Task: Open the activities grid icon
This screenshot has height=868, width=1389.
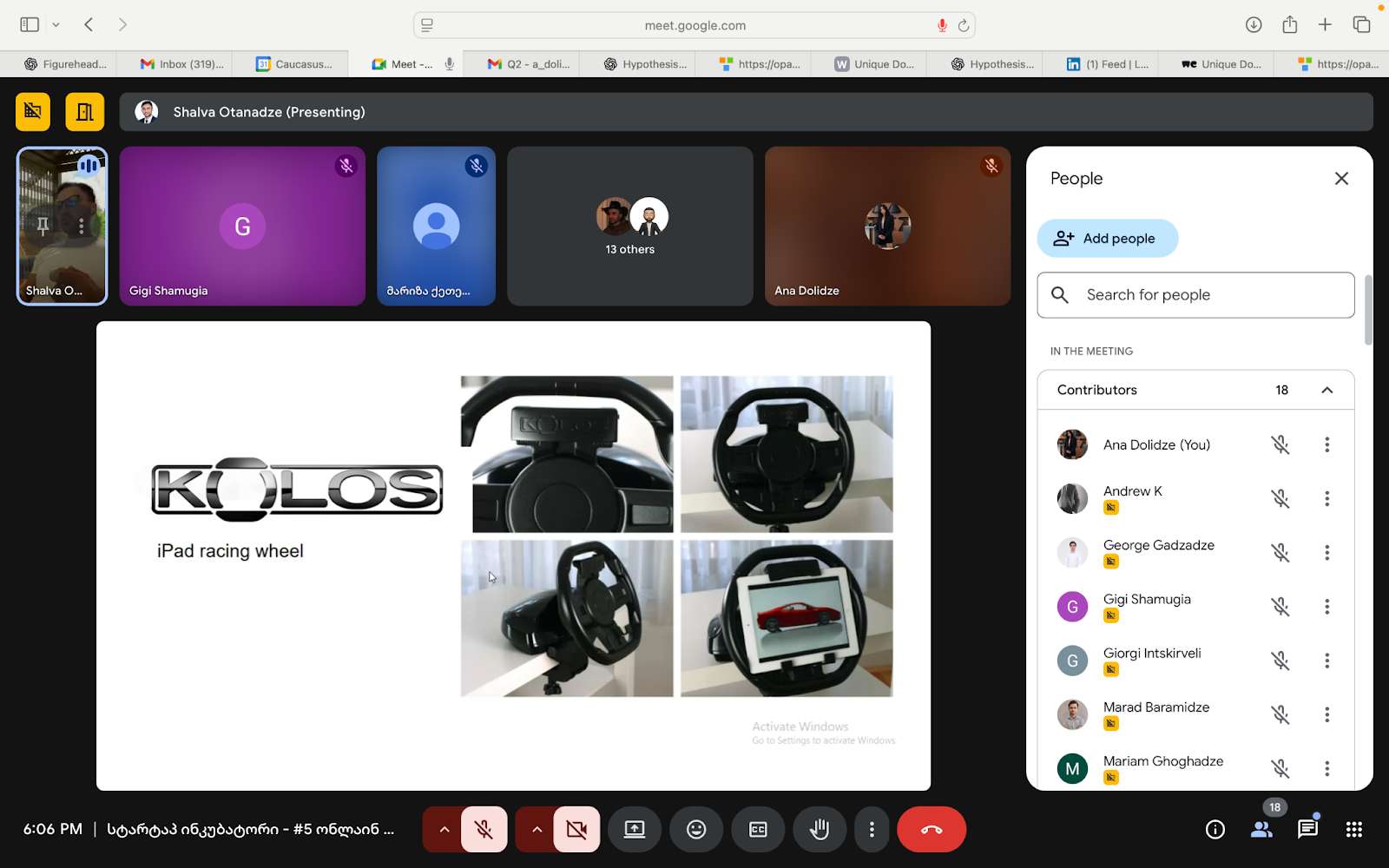Action: coord(1353,830)
